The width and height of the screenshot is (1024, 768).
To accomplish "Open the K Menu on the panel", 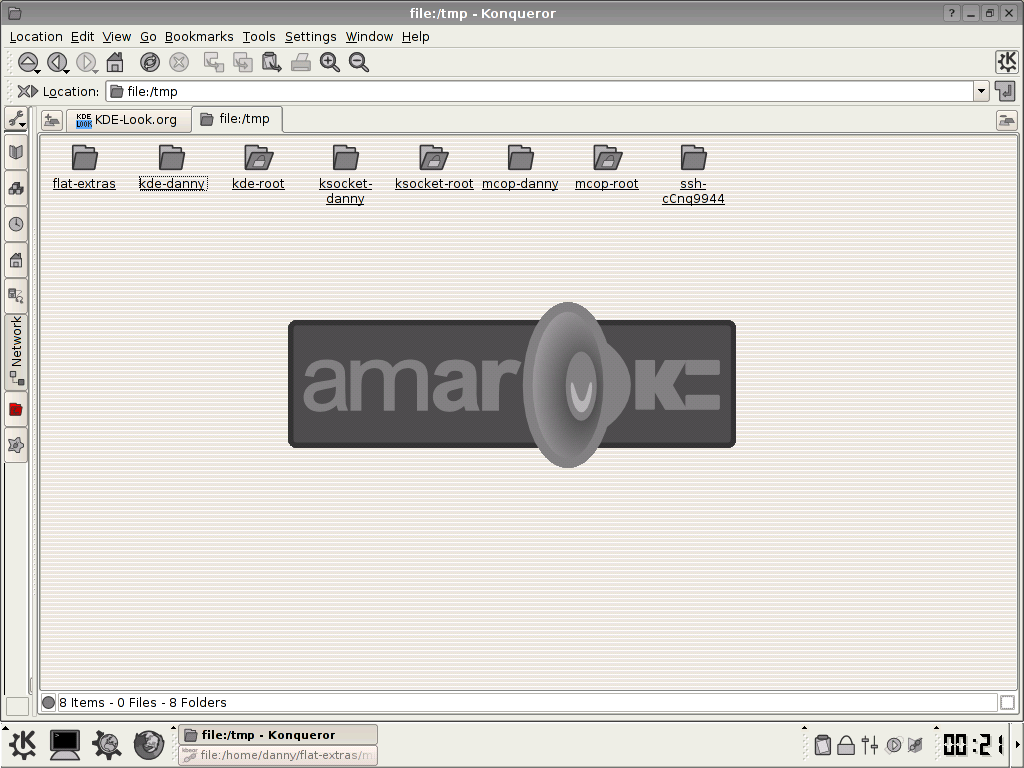I will (24, 744).
